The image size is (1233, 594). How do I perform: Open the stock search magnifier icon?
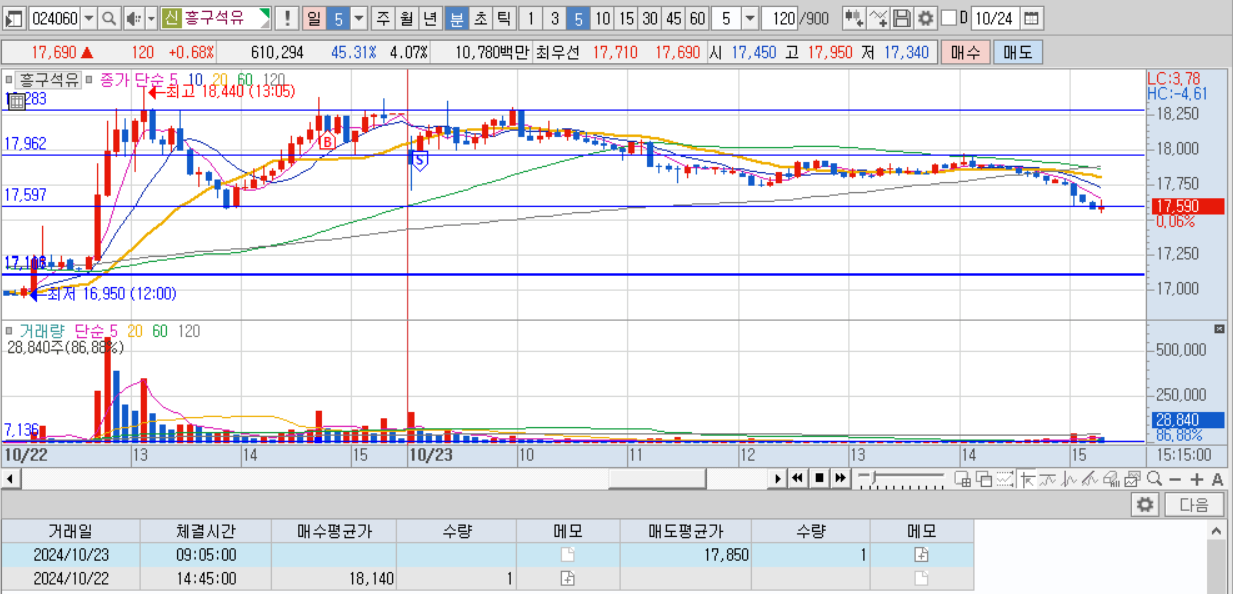[x=109, y=18]
